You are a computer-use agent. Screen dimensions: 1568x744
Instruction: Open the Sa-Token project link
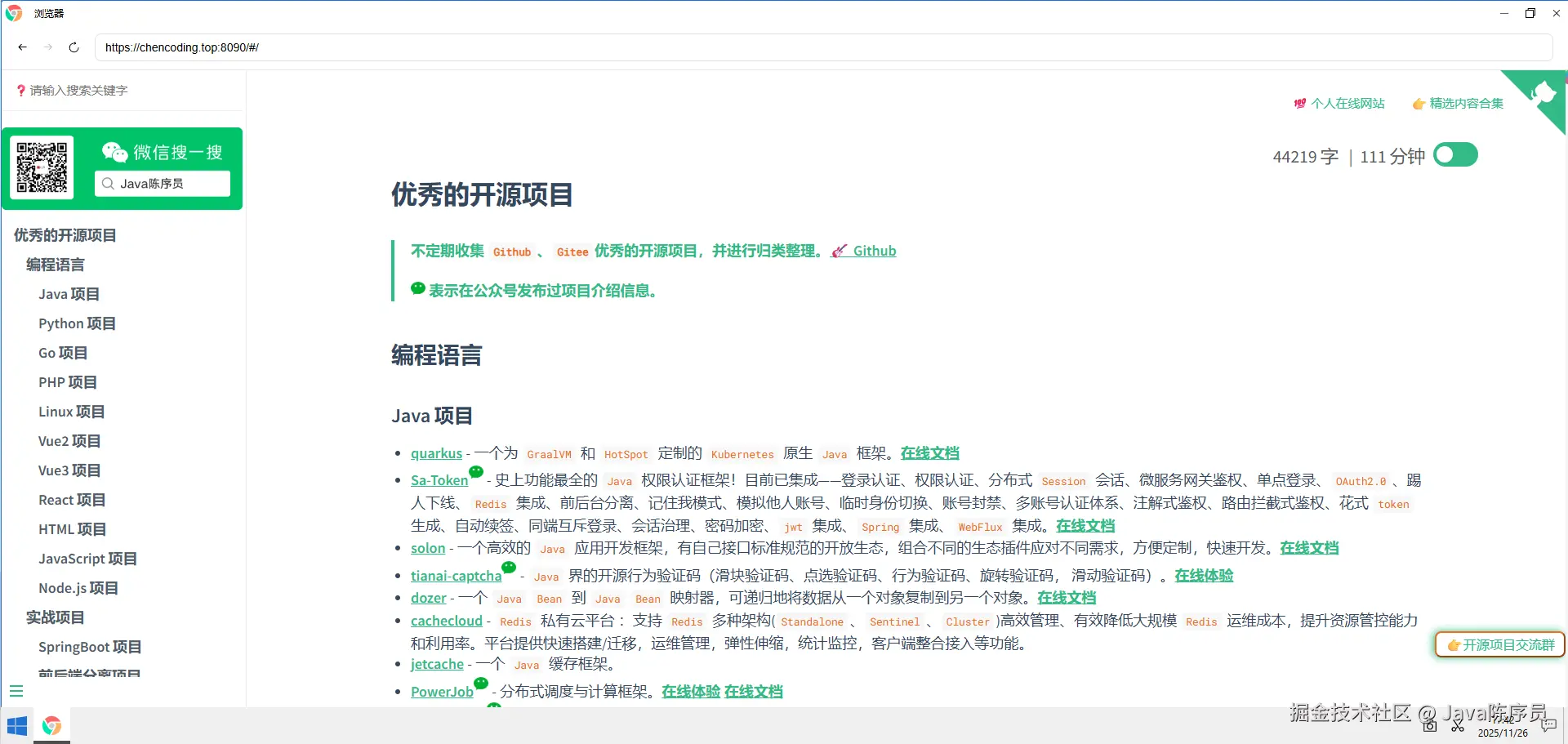(439, 480)
